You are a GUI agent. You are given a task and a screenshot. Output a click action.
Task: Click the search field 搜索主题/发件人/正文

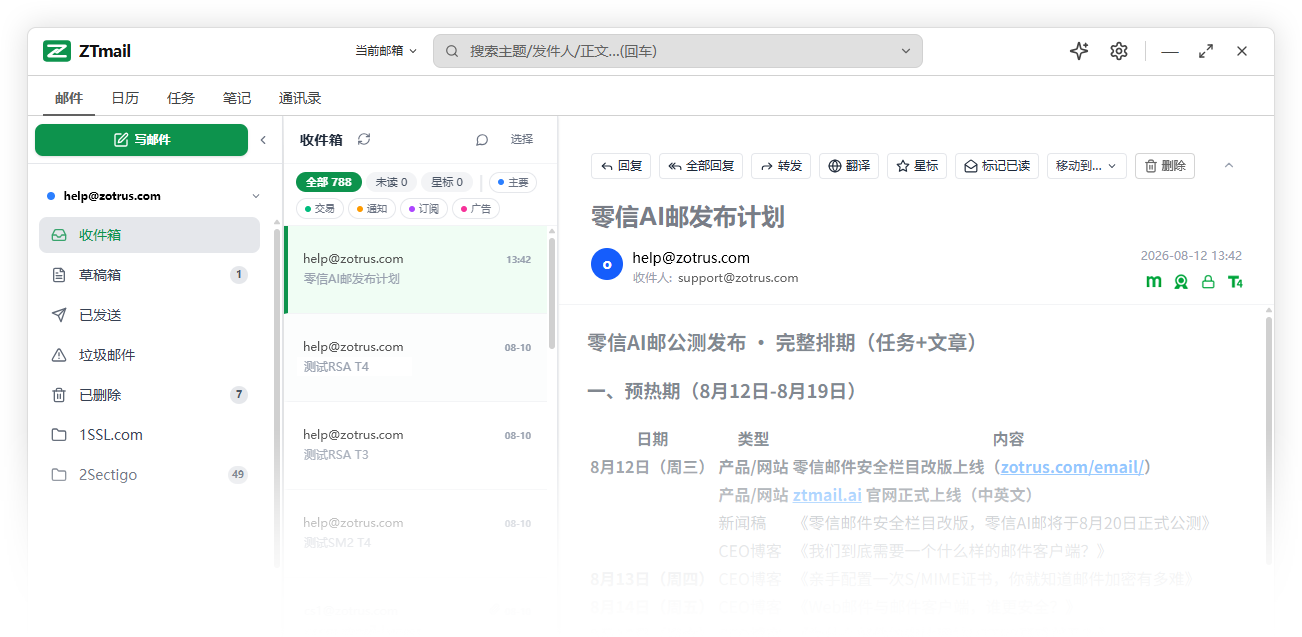click(x=677, y=51)
